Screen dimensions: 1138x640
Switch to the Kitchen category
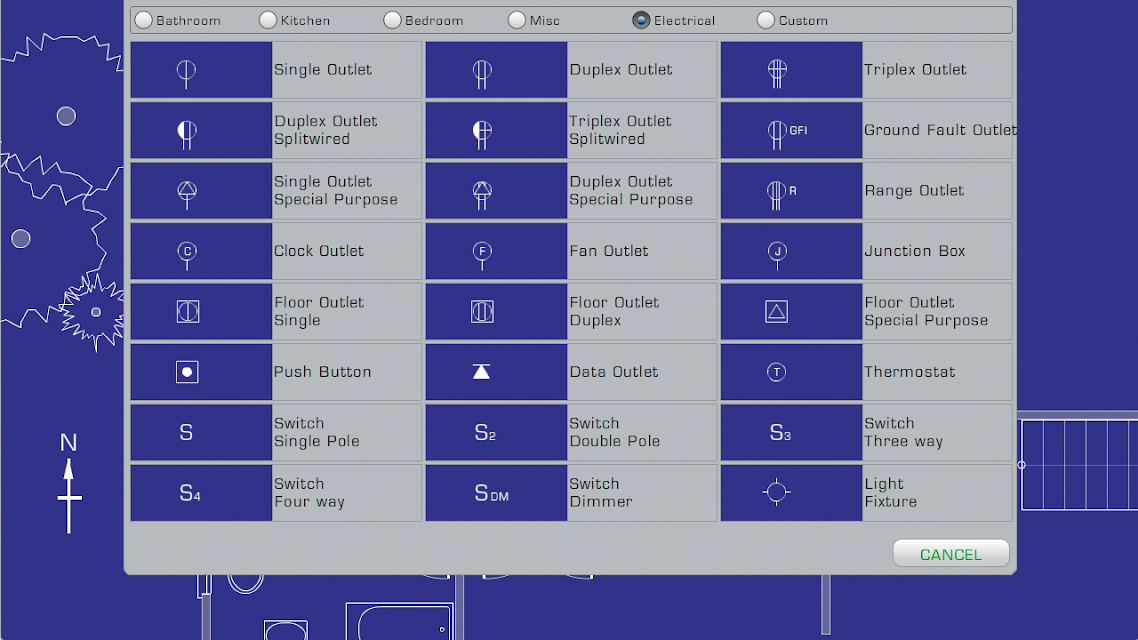tap(269, 20)
